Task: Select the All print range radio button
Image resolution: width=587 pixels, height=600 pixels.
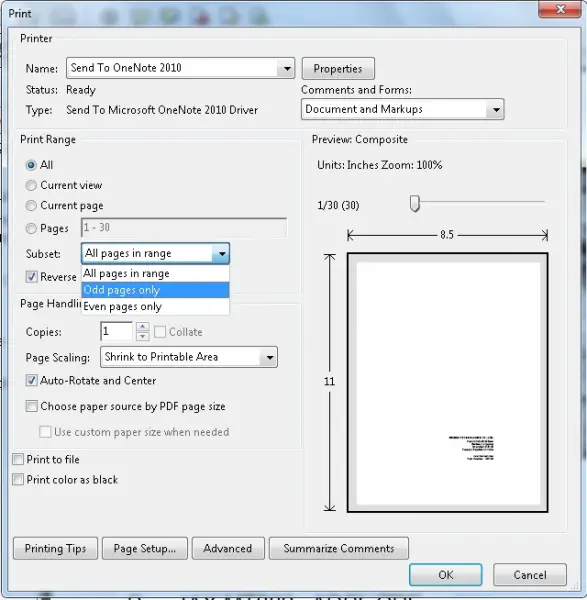Action: pyautogui.click(x=31, y=165)
